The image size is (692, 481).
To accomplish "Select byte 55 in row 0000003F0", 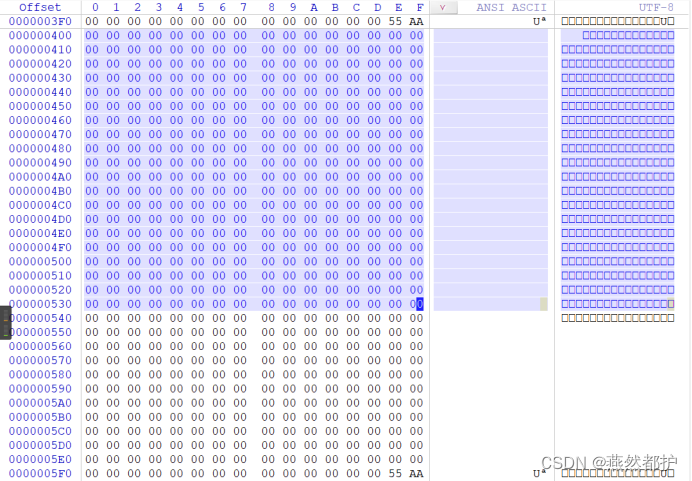I will click(395, 22).
